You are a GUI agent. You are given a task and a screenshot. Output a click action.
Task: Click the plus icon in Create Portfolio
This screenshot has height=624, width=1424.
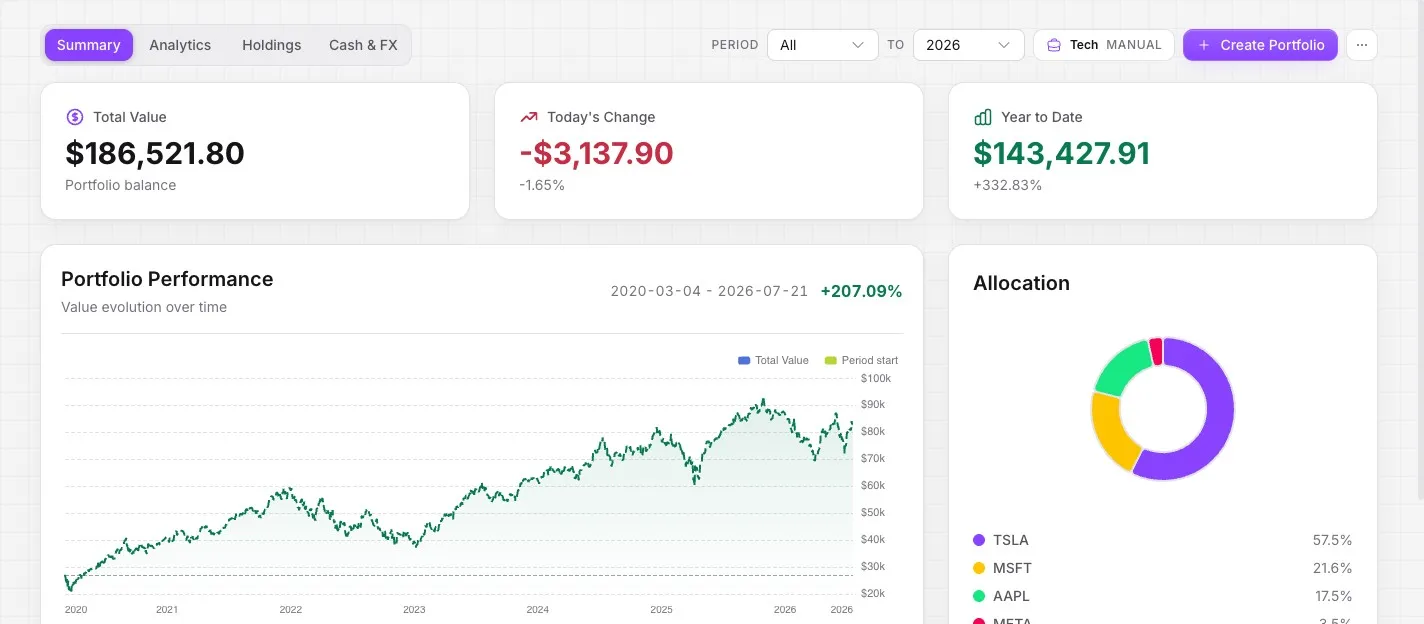click(1204, 45)
